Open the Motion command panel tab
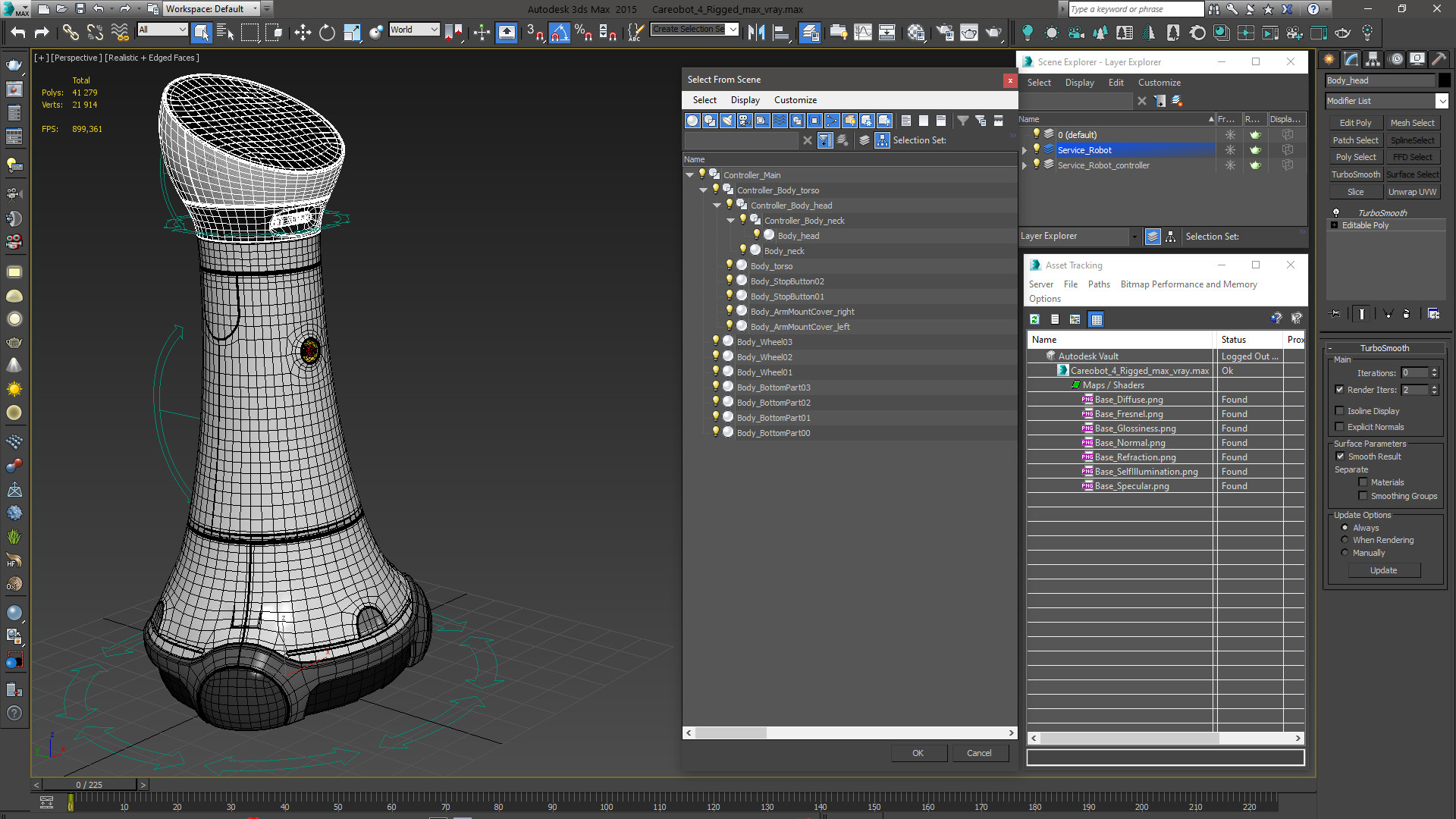 click(1395, 59)
